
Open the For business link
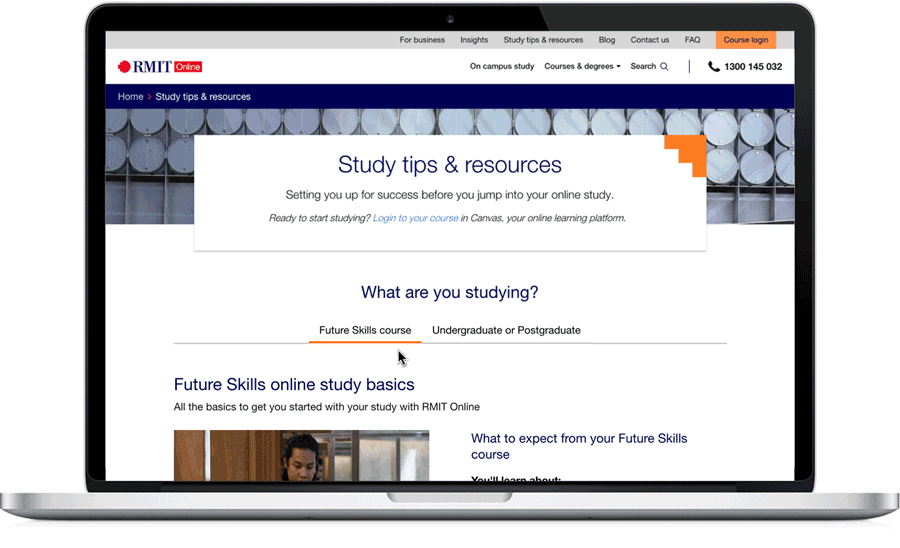(x=422, y=40)
